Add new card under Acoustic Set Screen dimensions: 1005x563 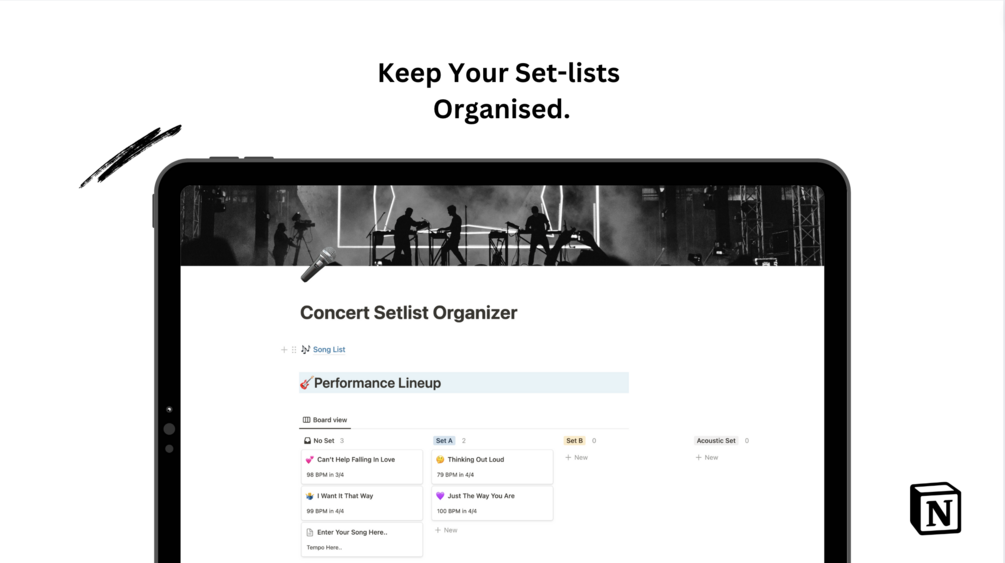(x=707, y=458)
